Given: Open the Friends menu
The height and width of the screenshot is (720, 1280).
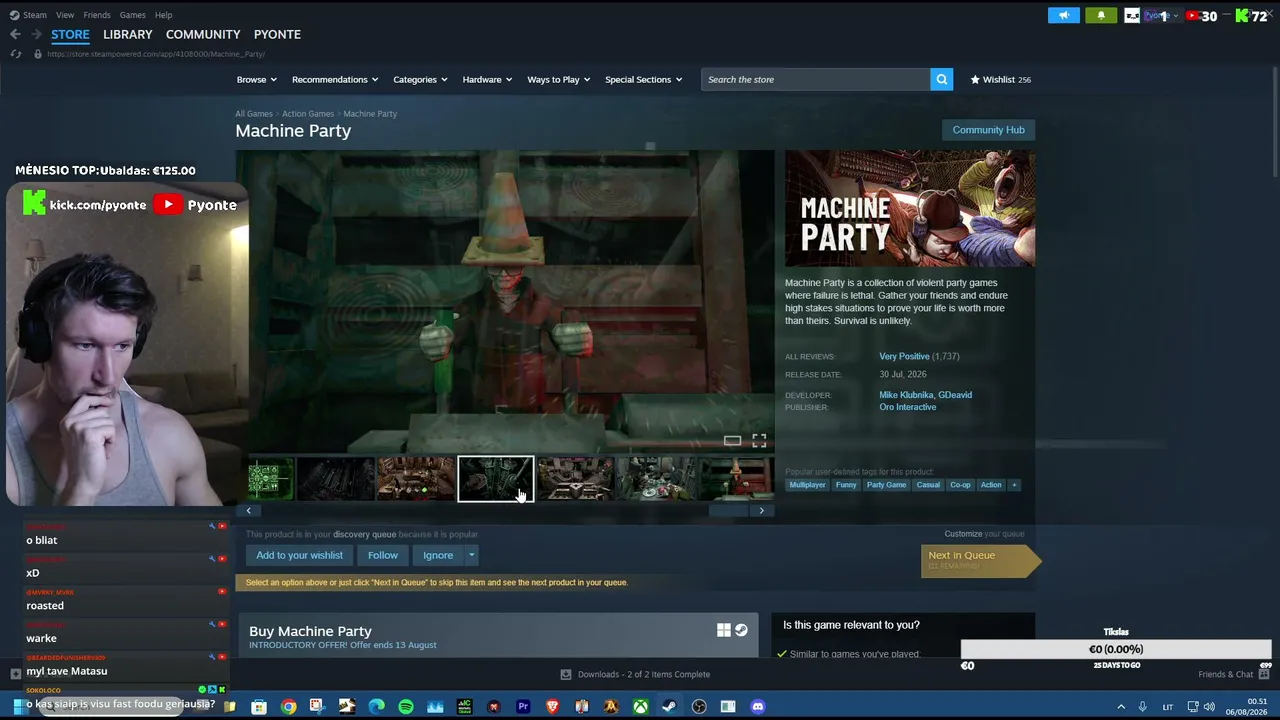Looking at the screenshot, I should click(x=97, y=15).
